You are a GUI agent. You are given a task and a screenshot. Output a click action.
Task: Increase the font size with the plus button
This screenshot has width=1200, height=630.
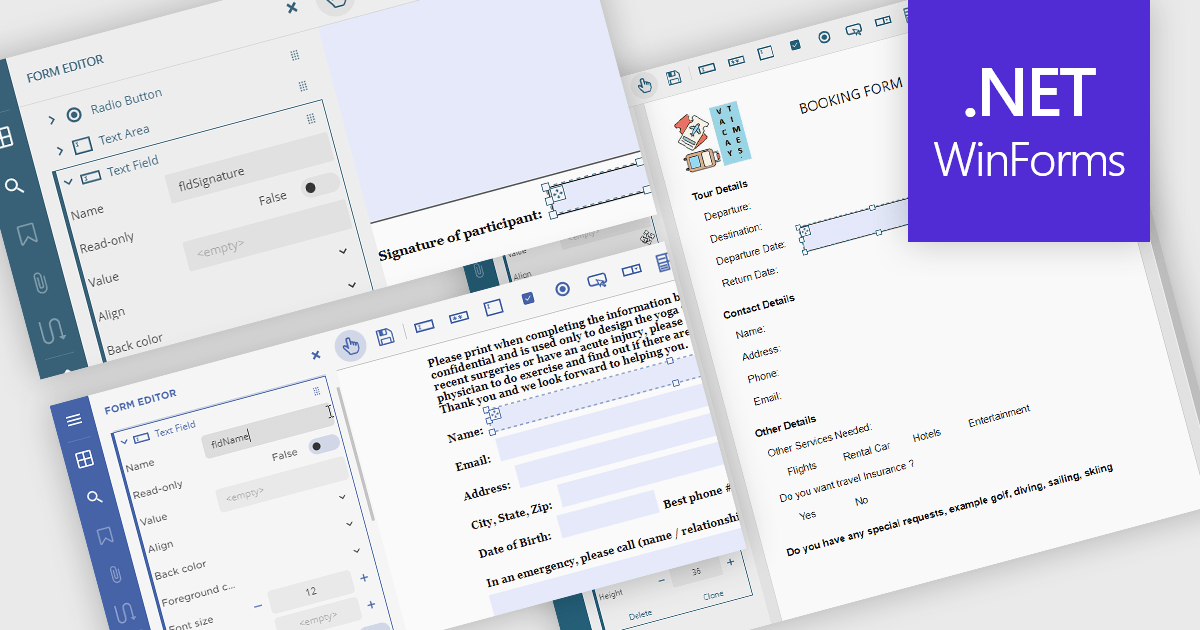(x=363, y=578)
